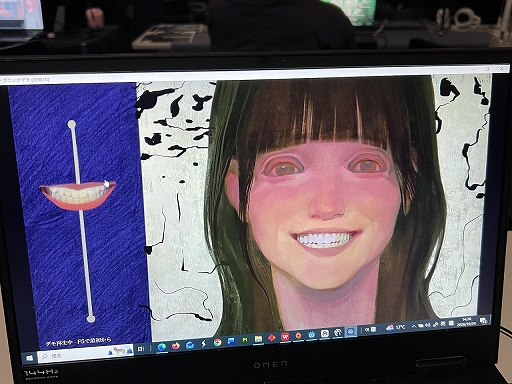This screenshot has height=384, width=512.
Task: Launch Firefox from the taskbar
Action: pyautogui.click(x=176, y=346)
